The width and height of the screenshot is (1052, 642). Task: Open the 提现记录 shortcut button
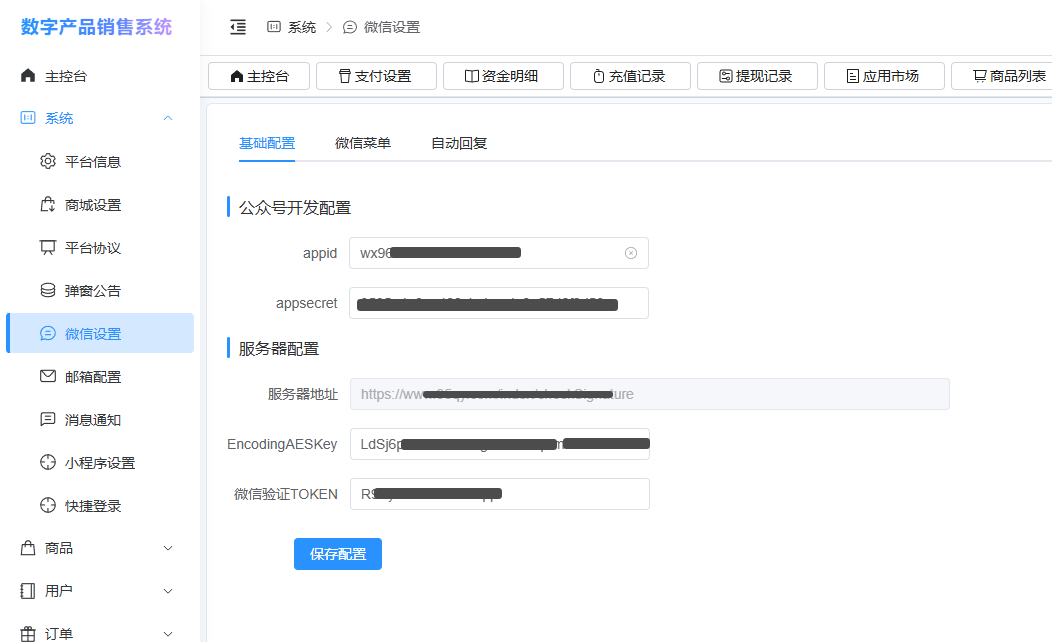[x=757, y=76]
